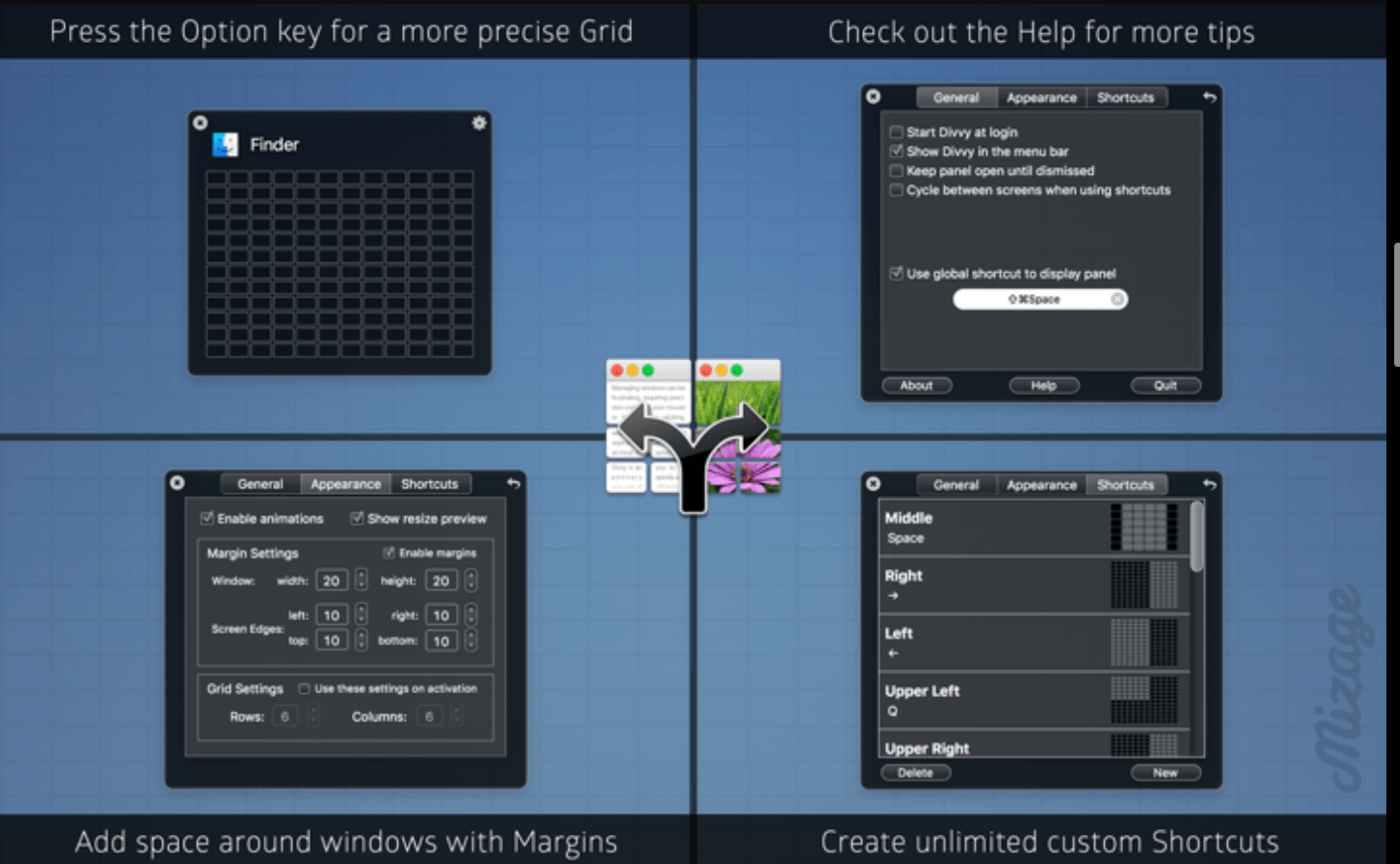Toggle the Show resize preview checkbox
This screenshot has width=1400, height=864.
tap(356, 518)
